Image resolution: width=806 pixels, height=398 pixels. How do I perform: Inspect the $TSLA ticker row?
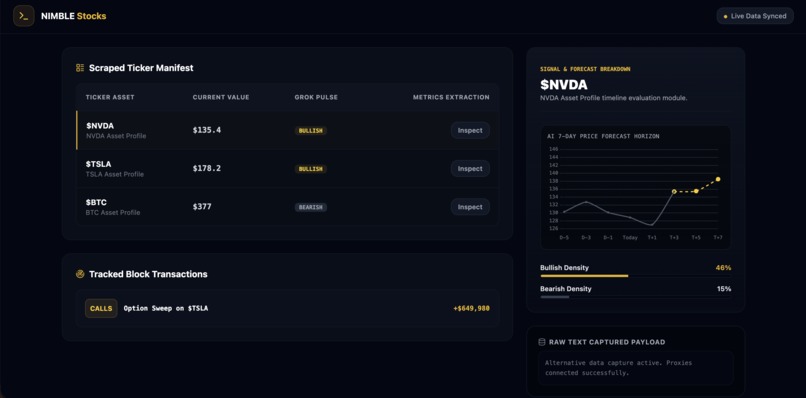pos(470,169)
